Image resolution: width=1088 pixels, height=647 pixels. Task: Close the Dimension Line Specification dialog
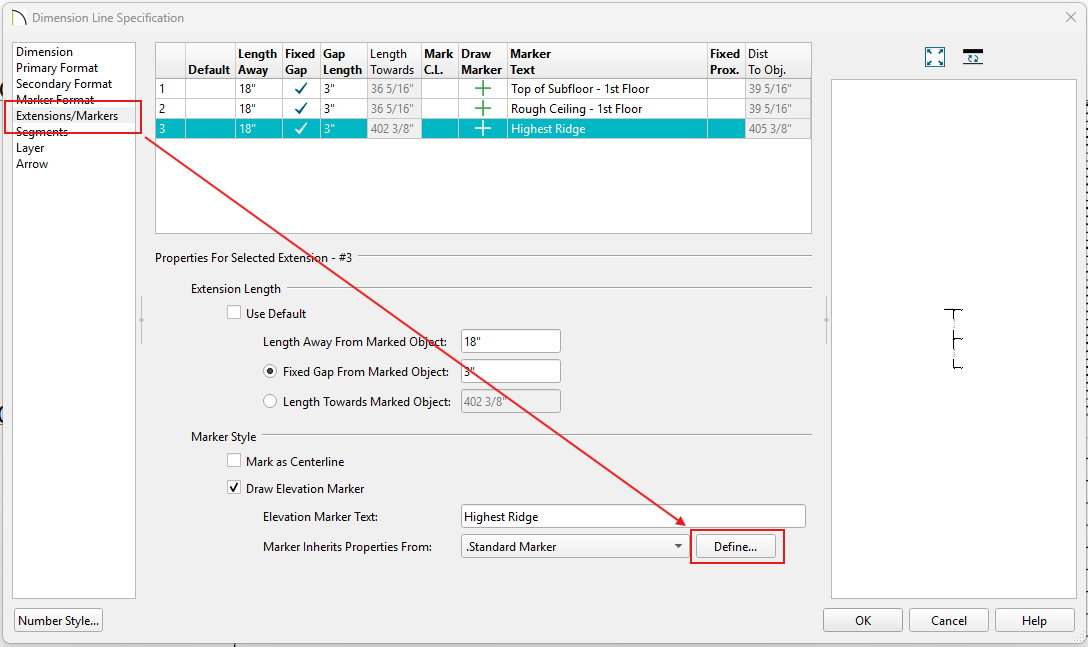(x=1071, y=17)
